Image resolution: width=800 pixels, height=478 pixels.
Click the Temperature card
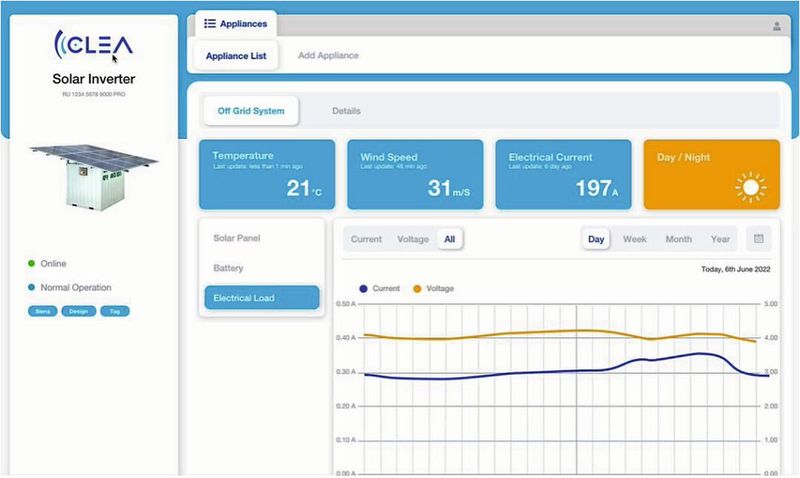click(267, 174)
